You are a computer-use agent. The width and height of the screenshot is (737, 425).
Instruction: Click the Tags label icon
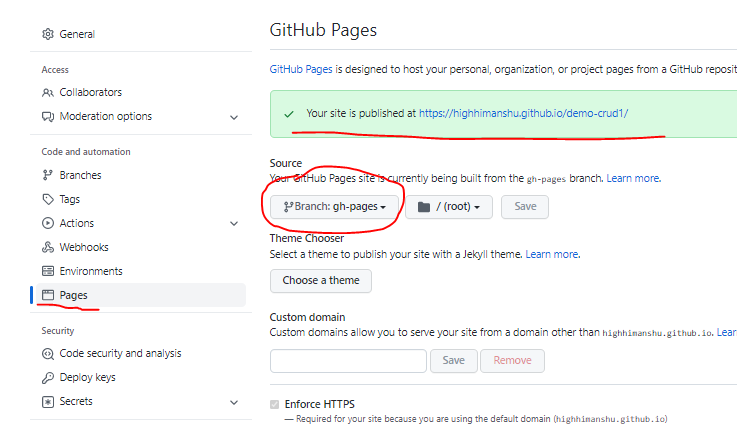pyautogui.click(x=47, y=199)
